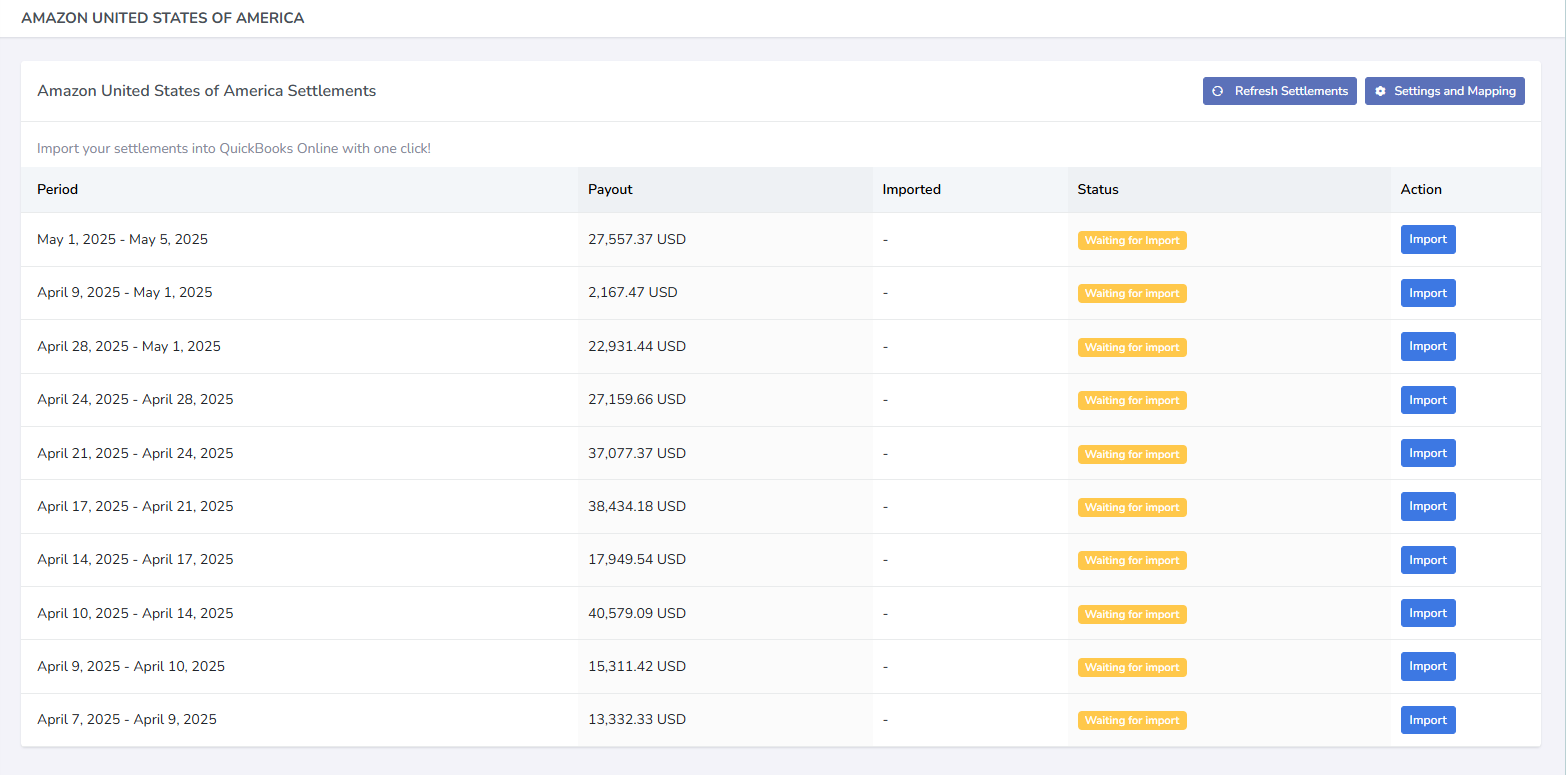This screenshot has height=775, width=1566.
Task: Click Waiting for import badge for 40,579.09 USD
Action: 1132,614
